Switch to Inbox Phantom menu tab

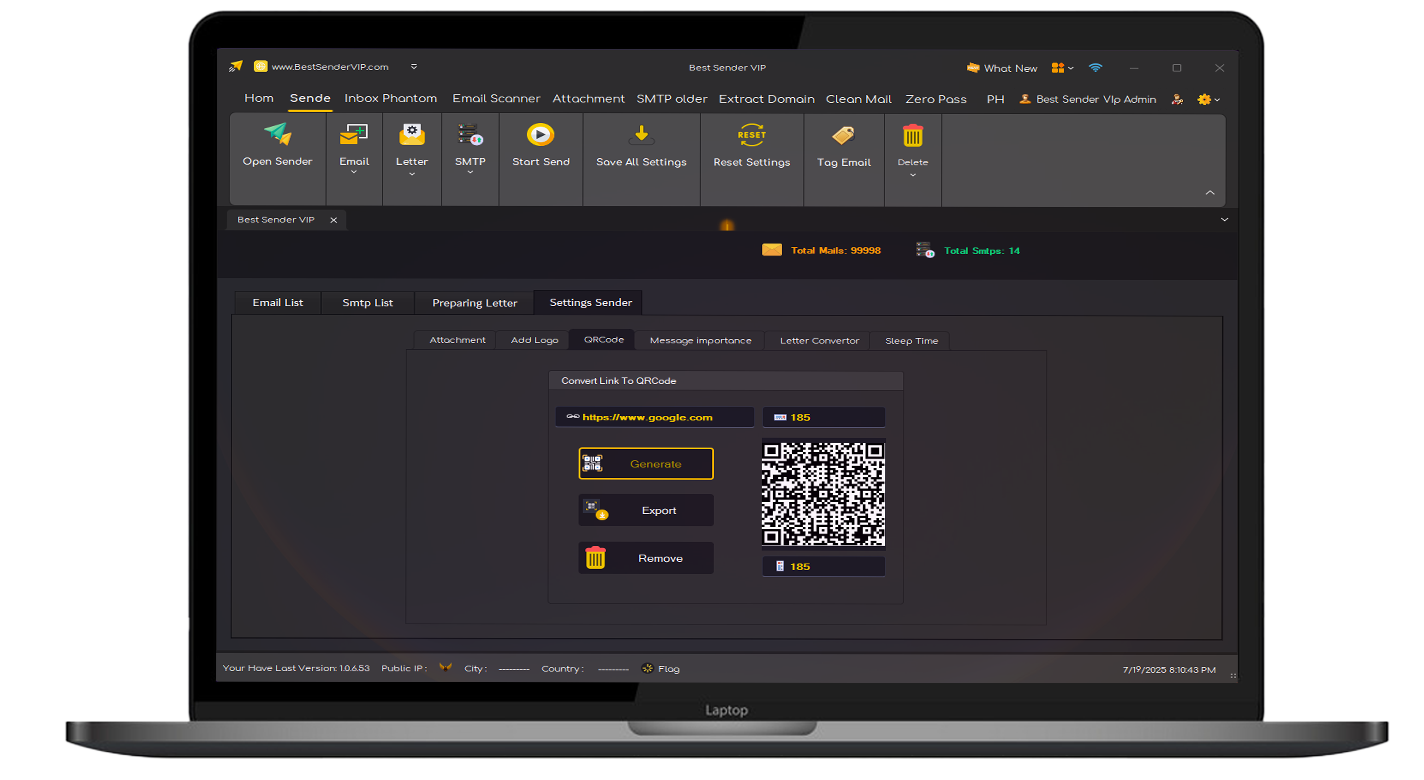(391, 98)
